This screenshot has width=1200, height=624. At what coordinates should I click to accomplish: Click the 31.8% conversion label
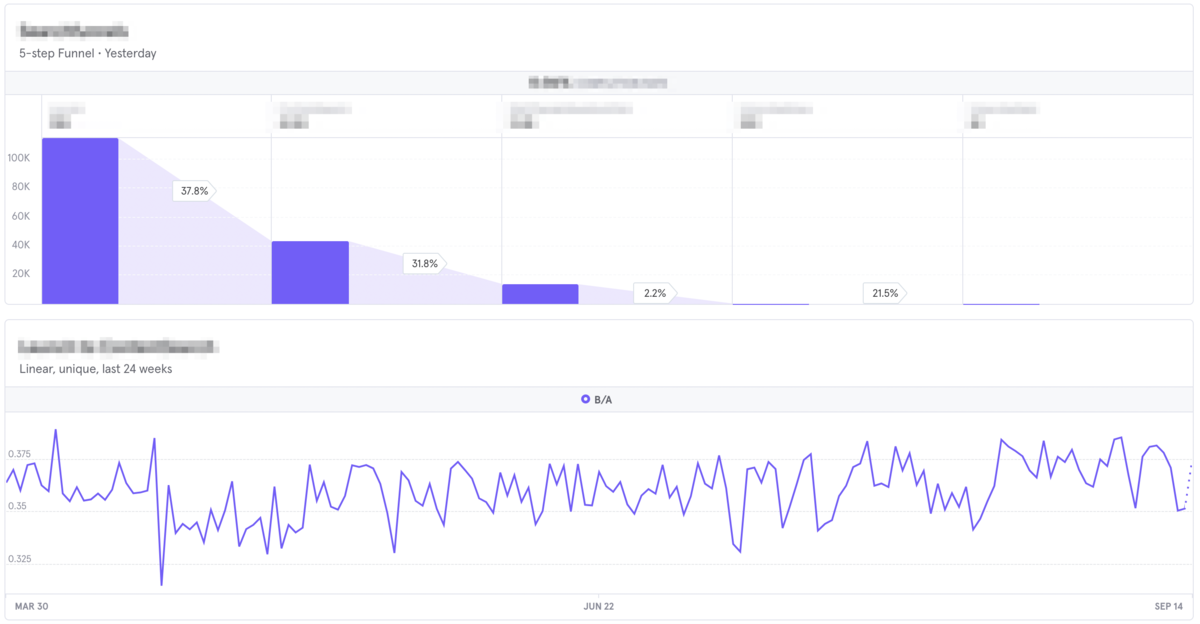pos(425,264)
